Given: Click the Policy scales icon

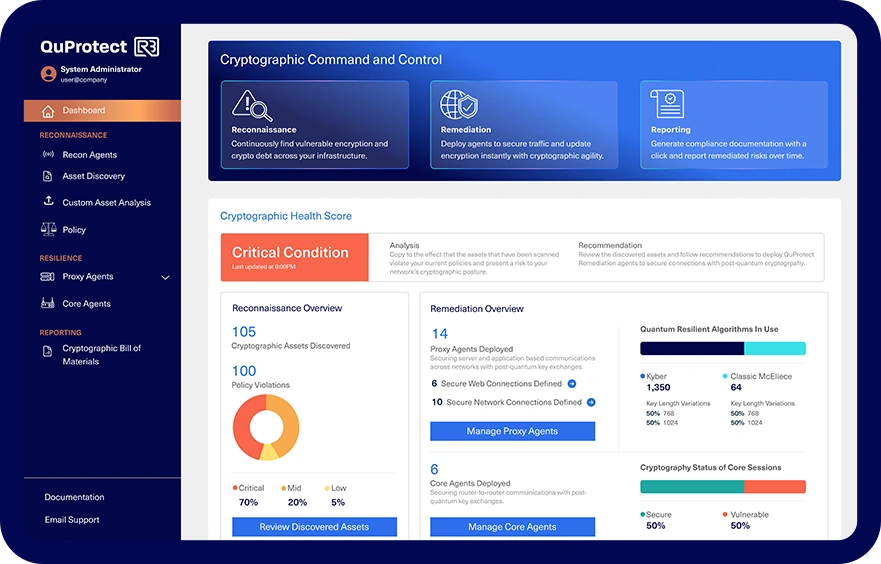Looking at the screenshot, I should (48, 229).
